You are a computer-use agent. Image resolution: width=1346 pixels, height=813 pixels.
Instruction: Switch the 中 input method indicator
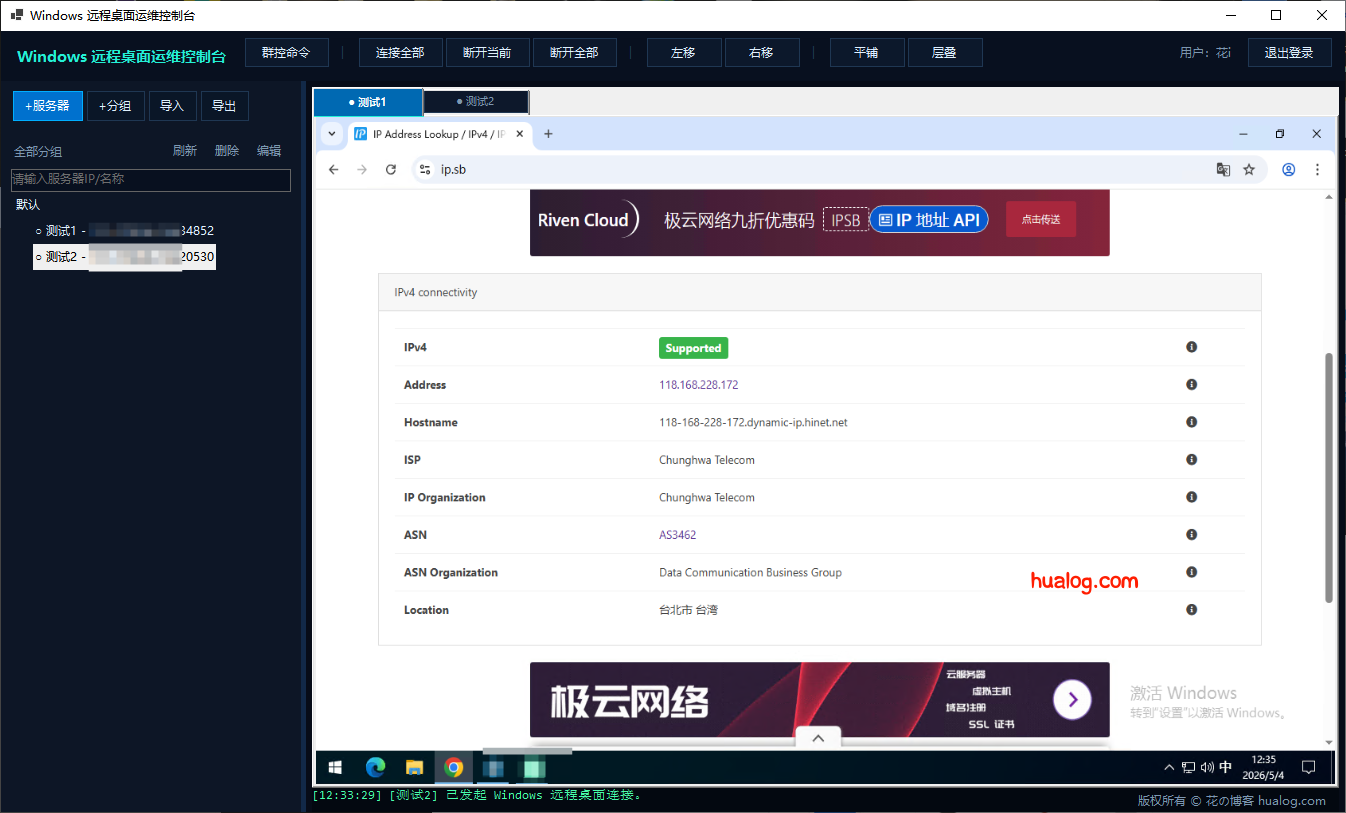coord(1226,767)
